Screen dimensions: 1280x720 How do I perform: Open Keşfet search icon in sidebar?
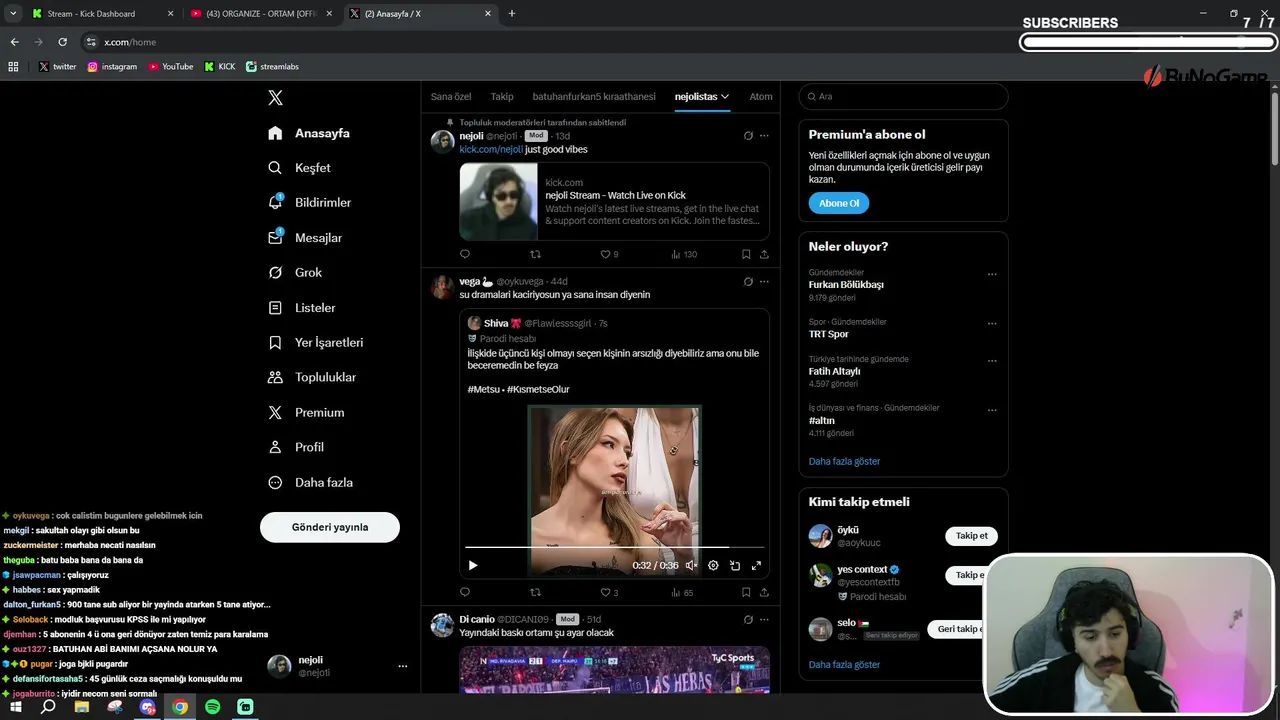coord(275,168)
